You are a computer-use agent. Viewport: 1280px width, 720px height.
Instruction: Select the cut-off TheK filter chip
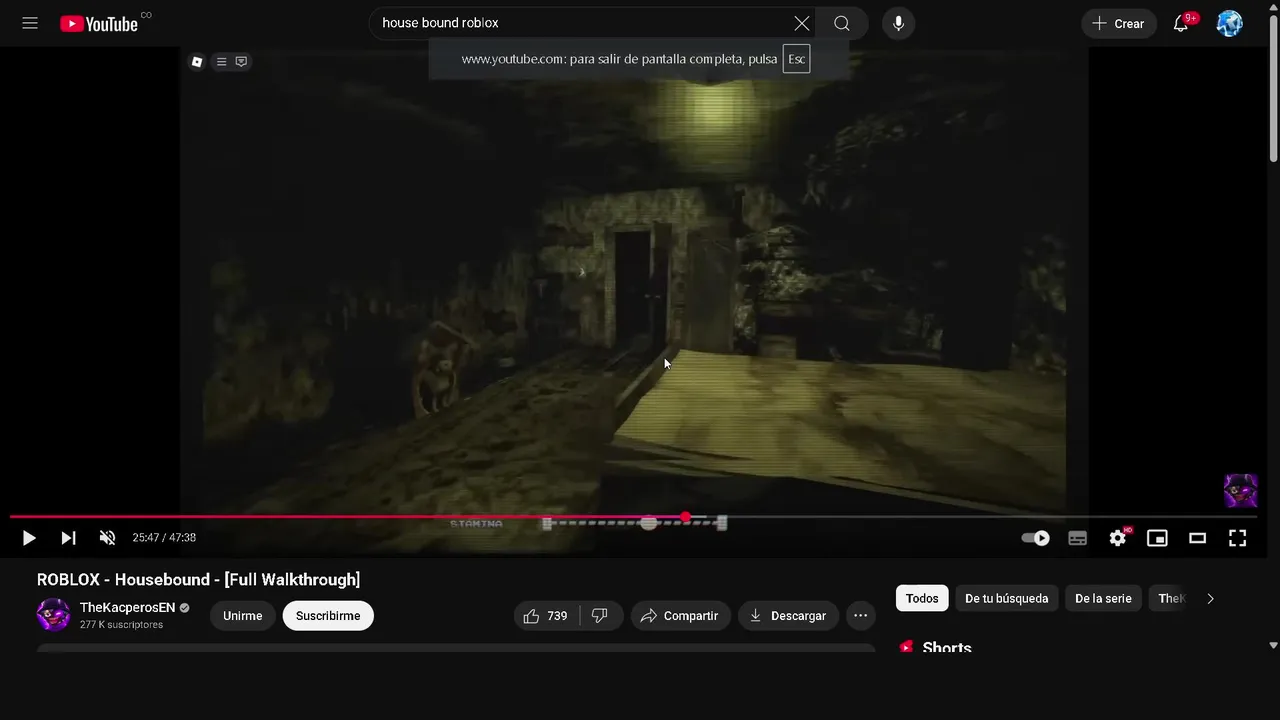(1170, 599)
